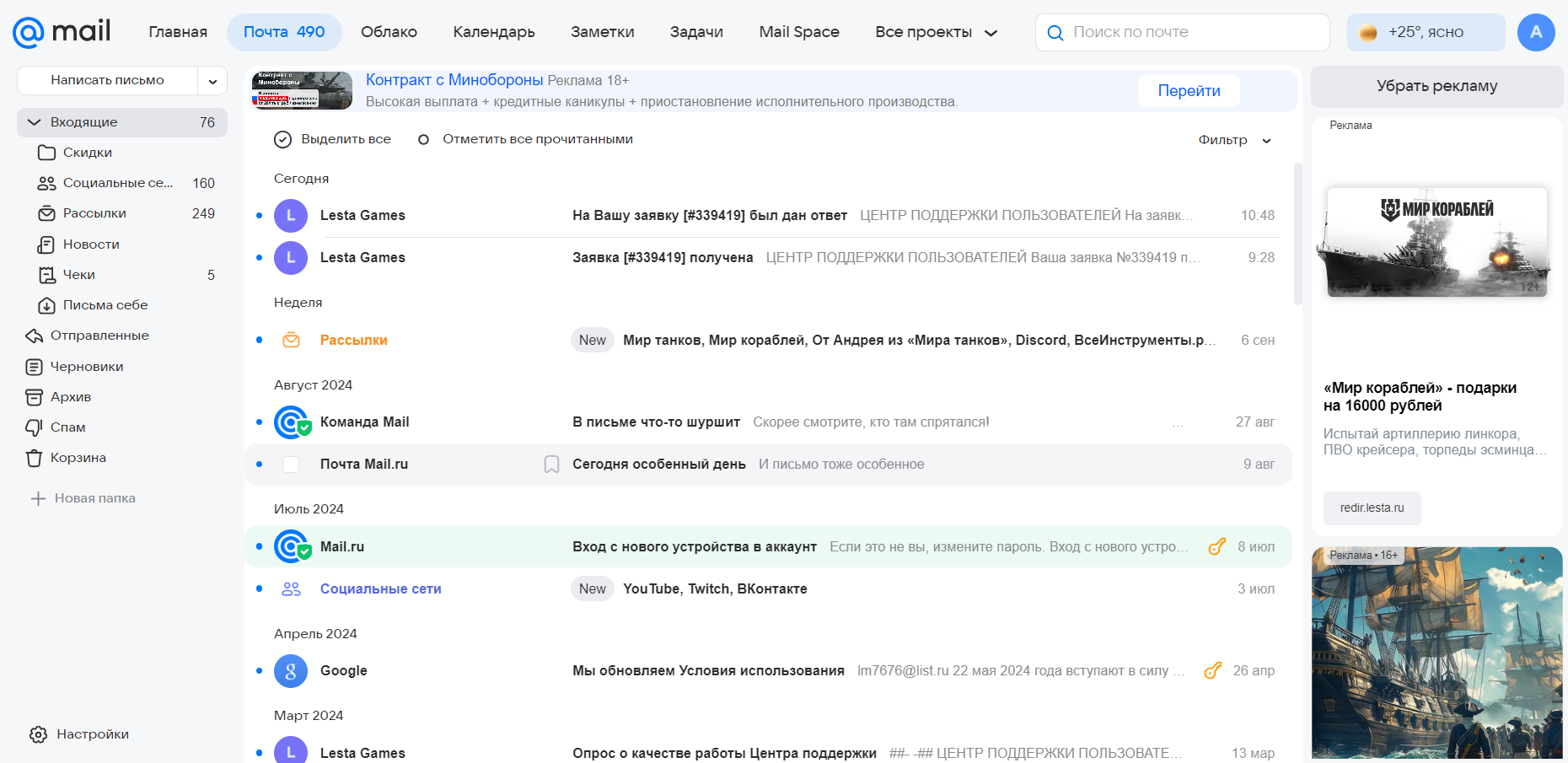Toggle unread dot on Lesta Games 9:28 email

[x=259, y=258]
